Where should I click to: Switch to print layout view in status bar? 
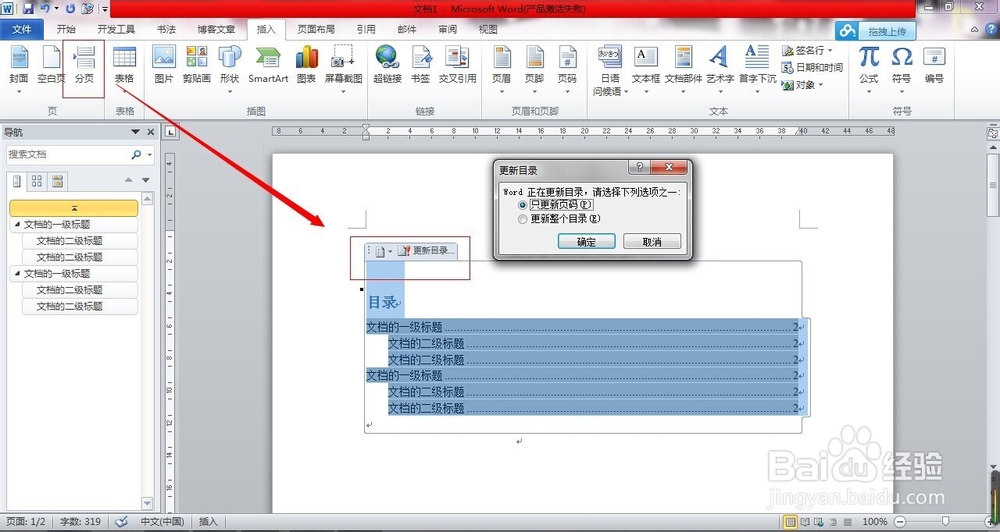[x=790, y=522]
